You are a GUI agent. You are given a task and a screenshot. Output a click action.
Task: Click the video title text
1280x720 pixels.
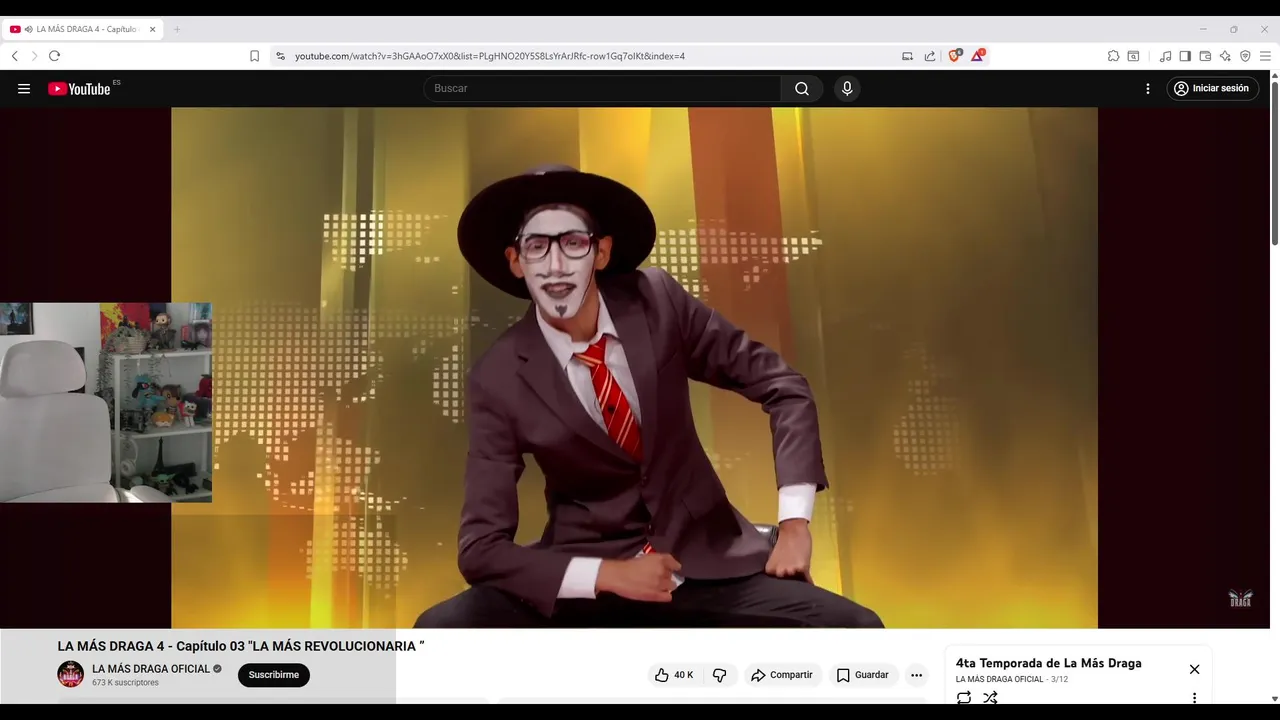241,646
